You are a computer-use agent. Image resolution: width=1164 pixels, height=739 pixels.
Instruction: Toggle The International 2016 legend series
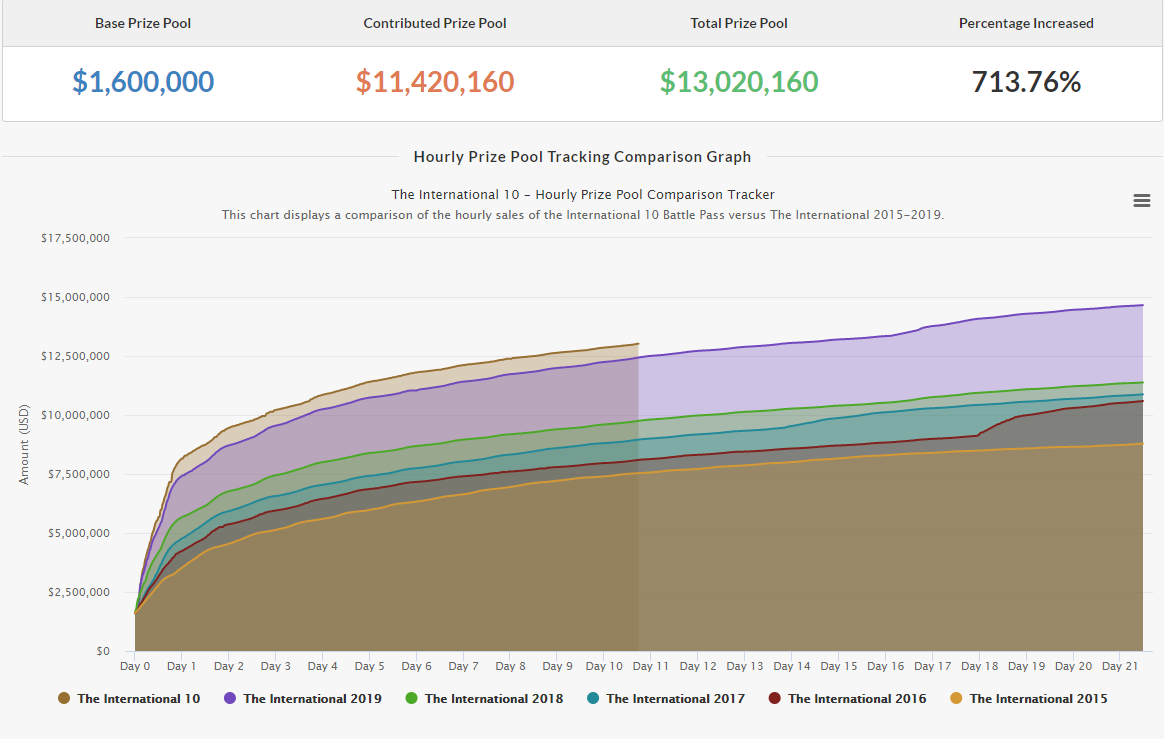tap(847, 699)
